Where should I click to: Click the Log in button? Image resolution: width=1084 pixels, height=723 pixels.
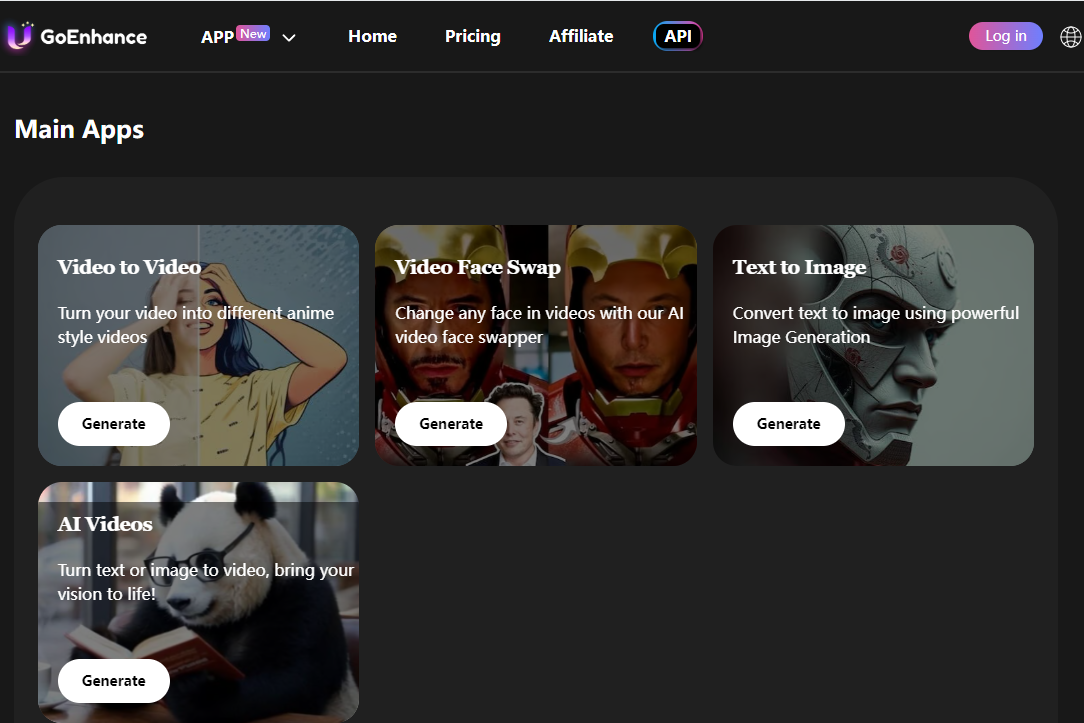(1006, 36)
